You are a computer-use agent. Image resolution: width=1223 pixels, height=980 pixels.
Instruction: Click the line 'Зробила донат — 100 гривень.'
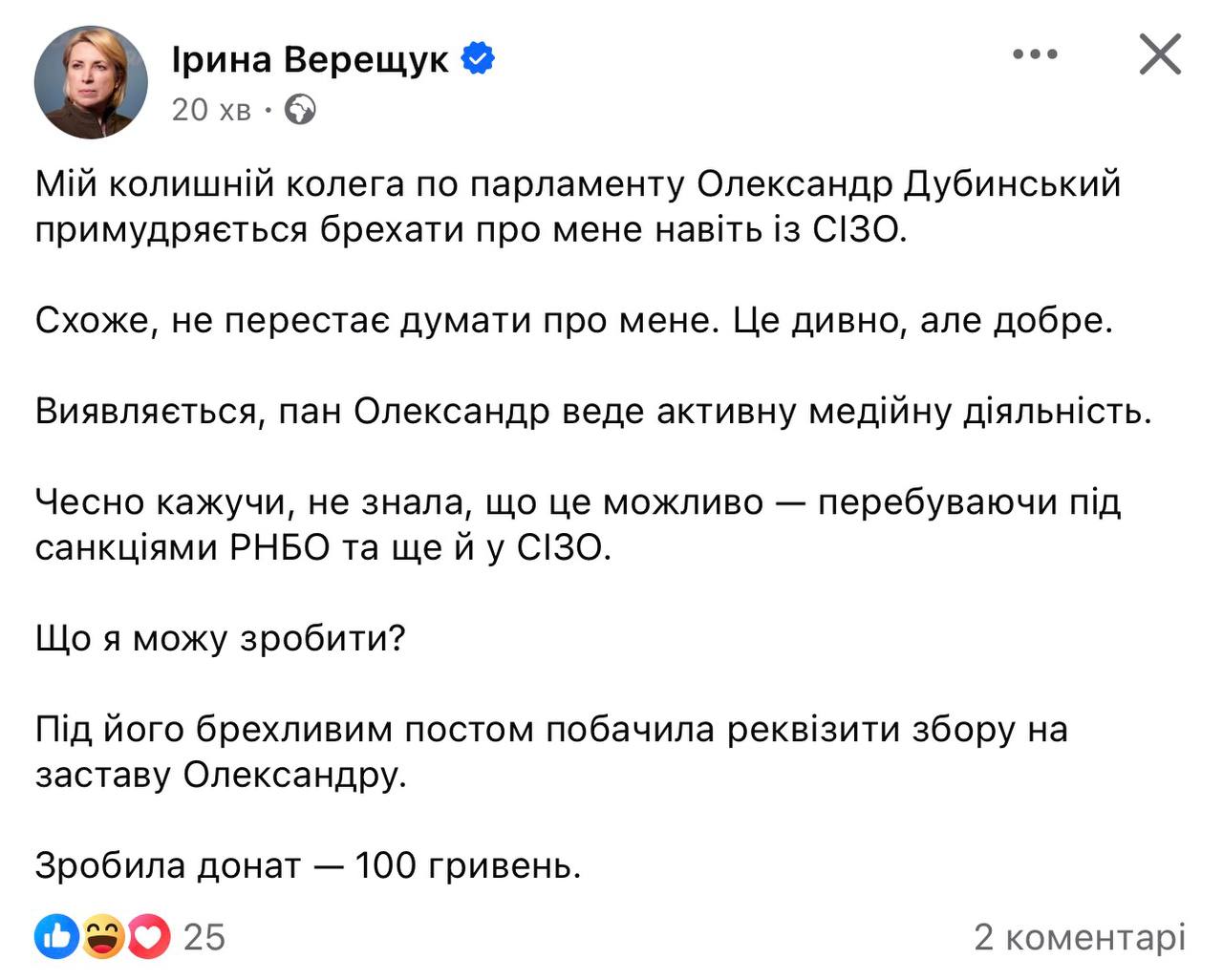coord(308,865)
